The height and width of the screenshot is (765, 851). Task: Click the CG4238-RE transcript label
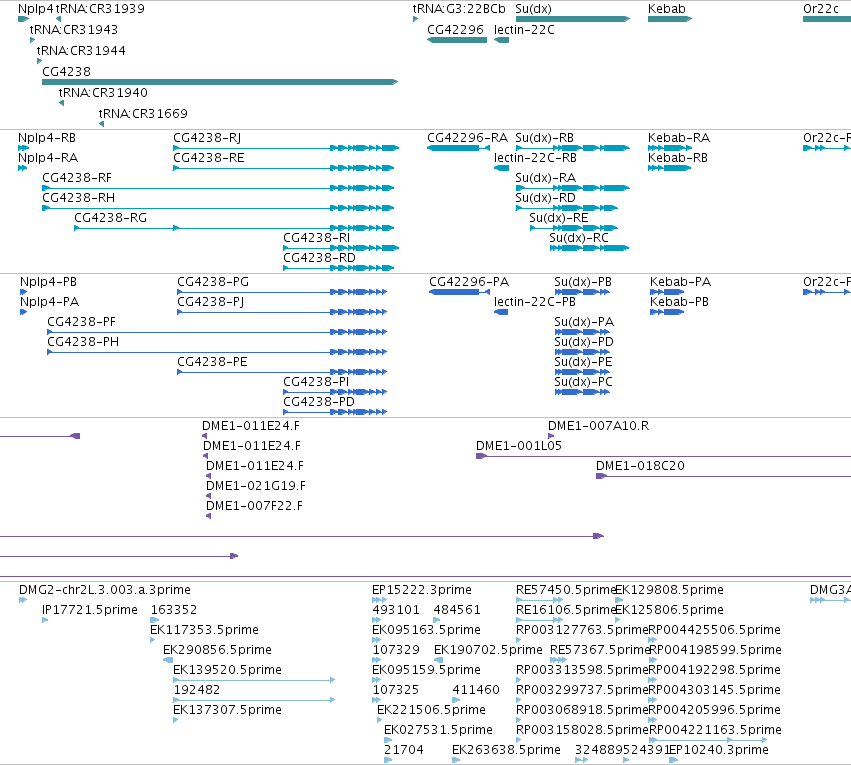(x=209, y=157)
